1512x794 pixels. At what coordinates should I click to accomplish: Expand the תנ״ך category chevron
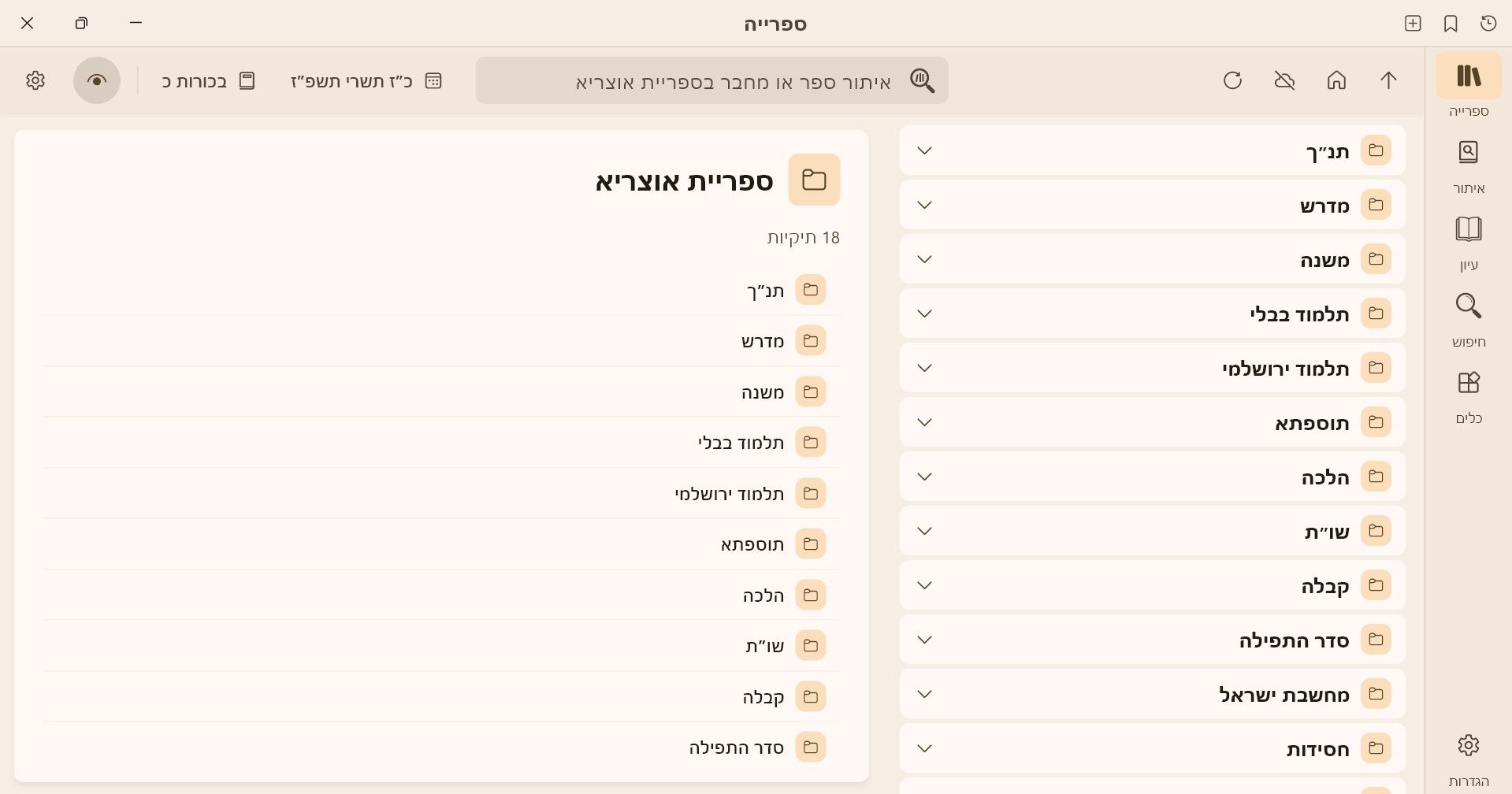[x=925, y=150]
